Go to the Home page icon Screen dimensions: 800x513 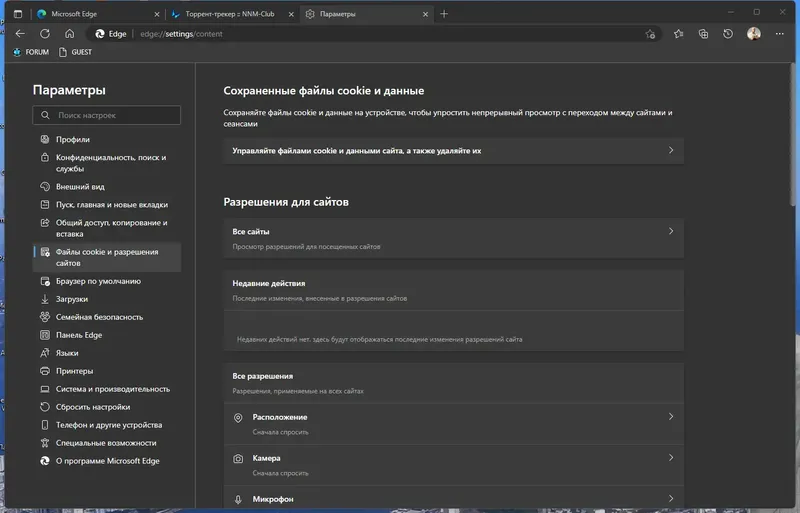68,33
